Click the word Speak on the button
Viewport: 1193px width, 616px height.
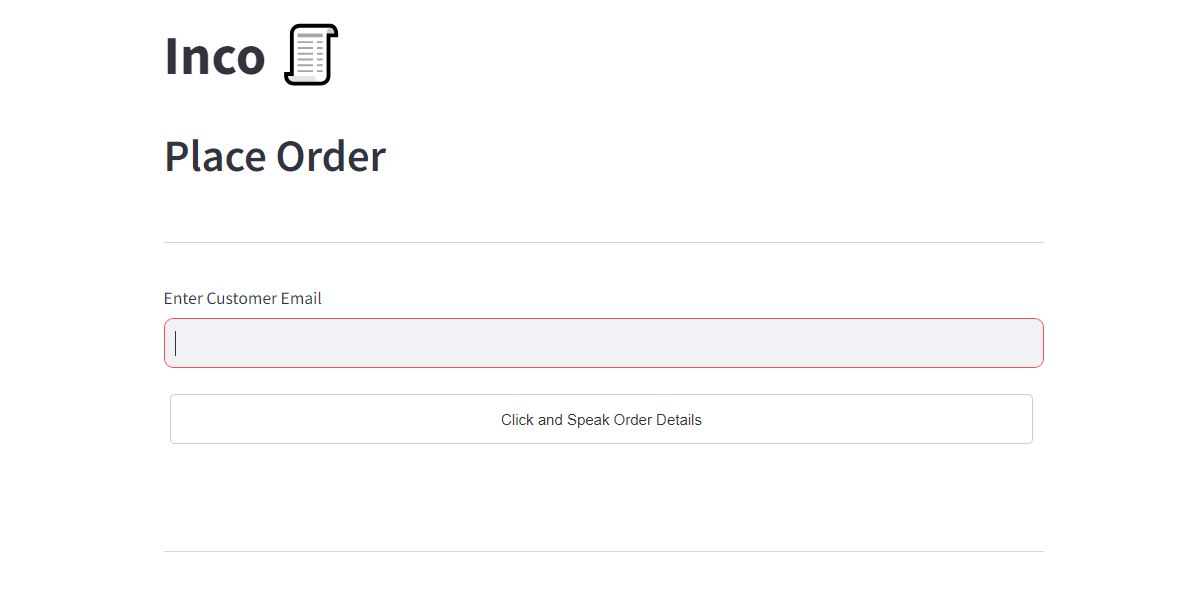pos(588,420)
